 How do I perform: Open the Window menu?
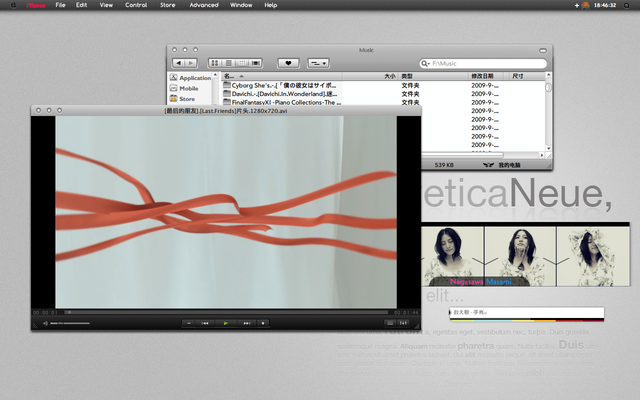click(x=241, y=5)
